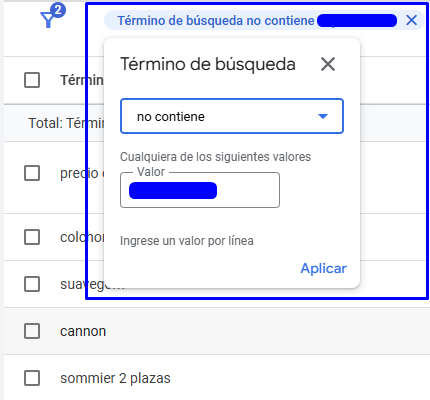
Task: Check the box for the 'precio' row
Action: click(32, 173)
